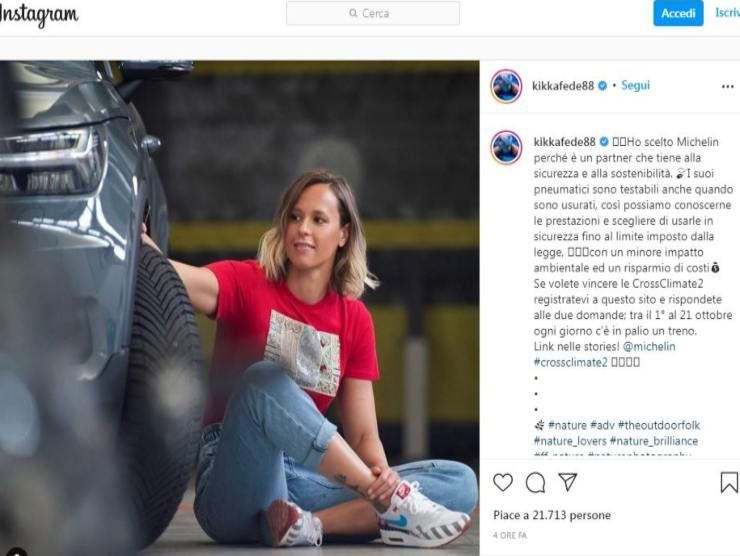Open the #crossclimate2 hashtag
The image size is (740, 556).
pos(571,362)
